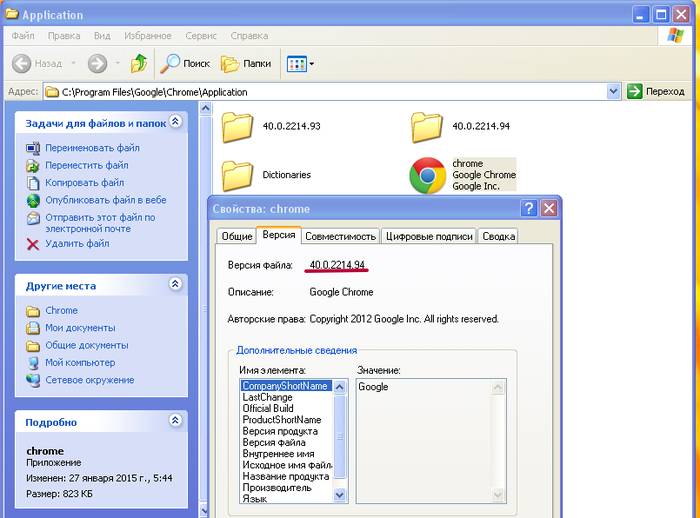This screenshot has width=700, height=518.
Task: Select the 40.0.2214.94 folder
Action: [x=460, y=127]
